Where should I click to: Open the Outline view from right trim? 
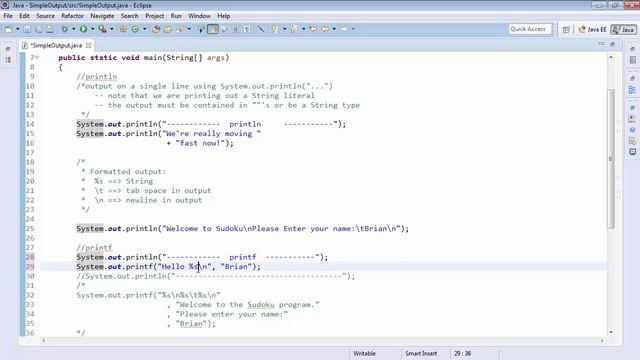coord(632,90)
